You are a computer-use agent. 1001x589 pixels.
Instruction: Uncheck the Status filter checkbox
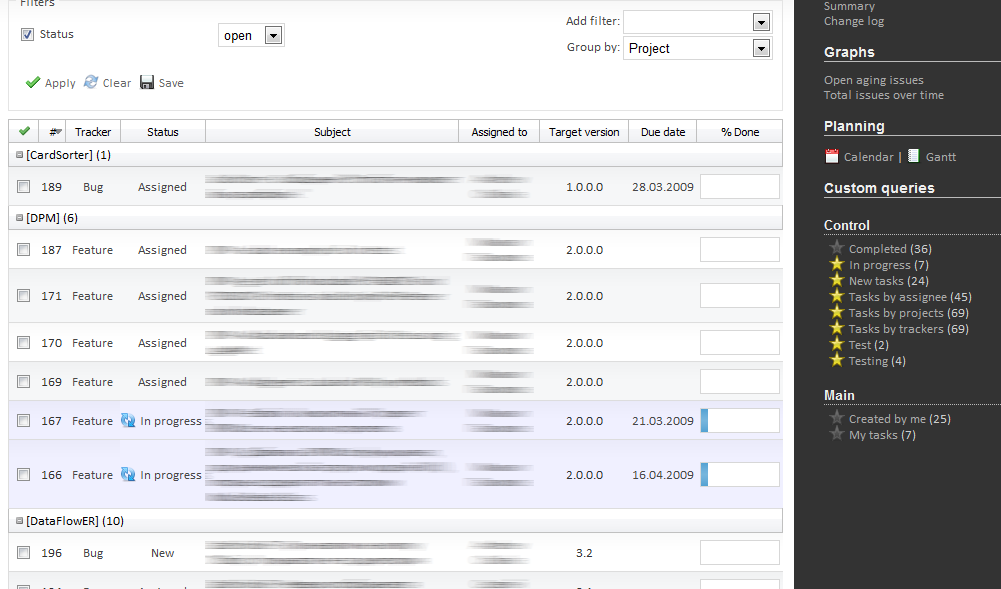[x=27, y=35]
